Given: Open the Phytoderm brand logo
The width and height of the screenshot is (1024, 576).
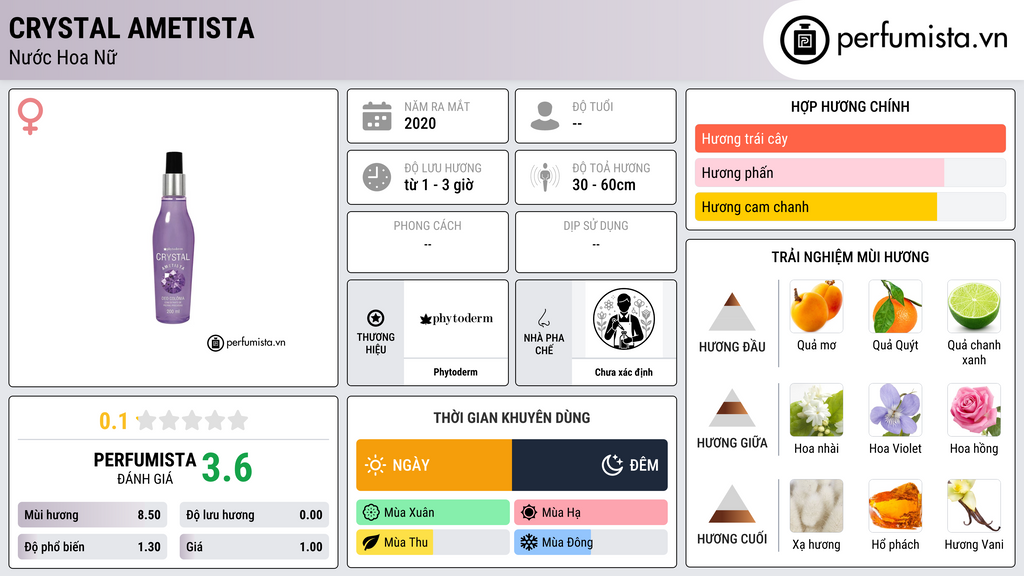Looking at the screenshot, I should point(456,319).
